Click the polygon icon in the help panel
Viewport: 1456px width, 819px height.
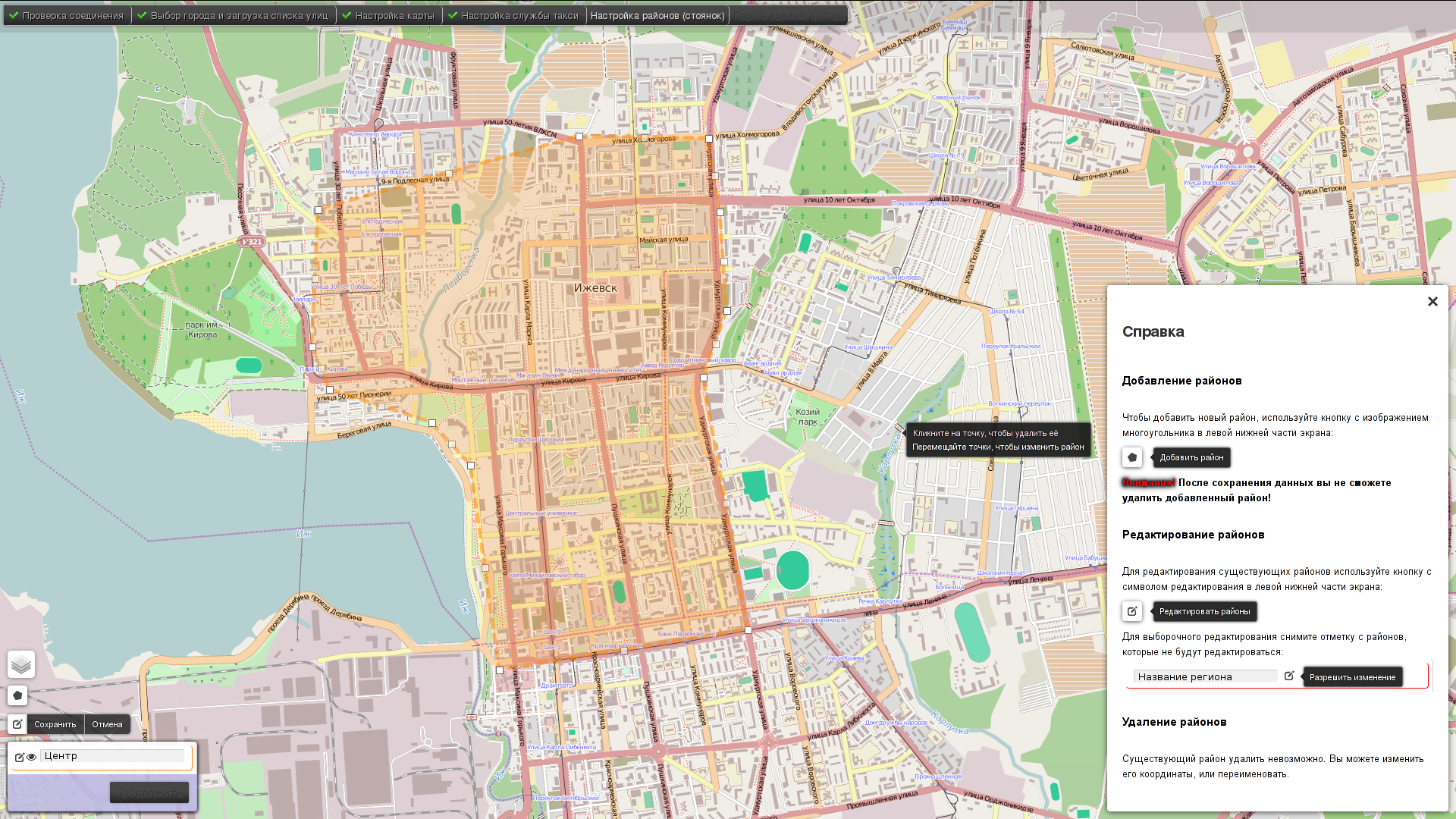coord(1132,457)
